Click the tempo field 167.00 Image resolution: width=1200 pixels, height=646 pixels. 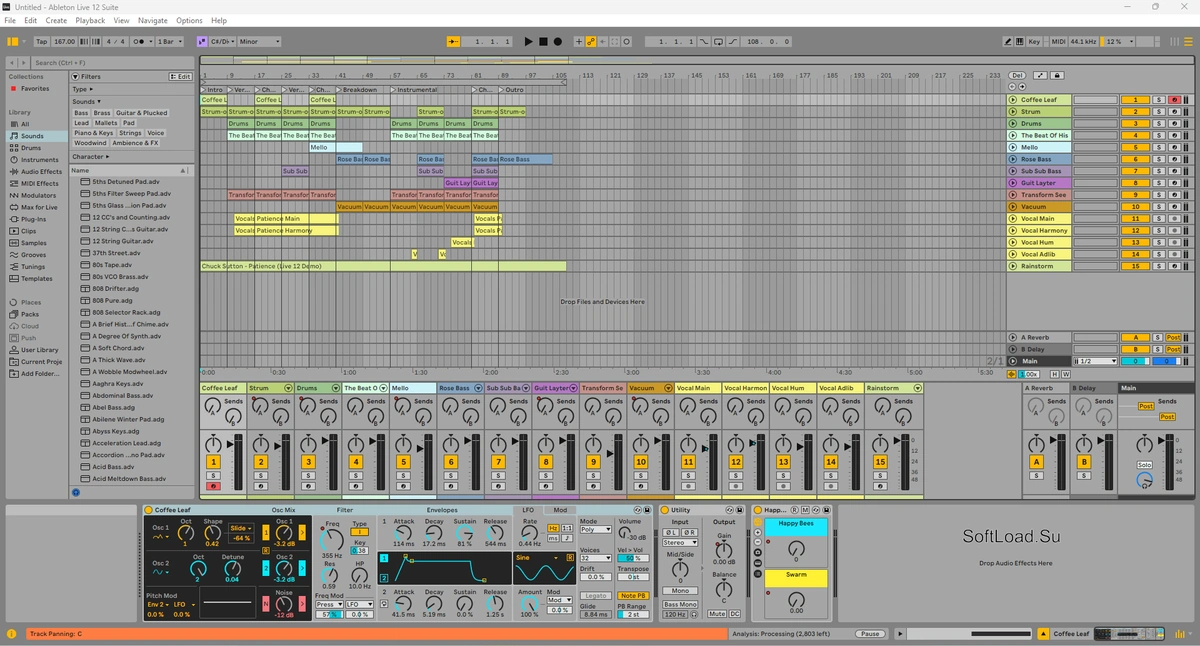coord(64,42)
